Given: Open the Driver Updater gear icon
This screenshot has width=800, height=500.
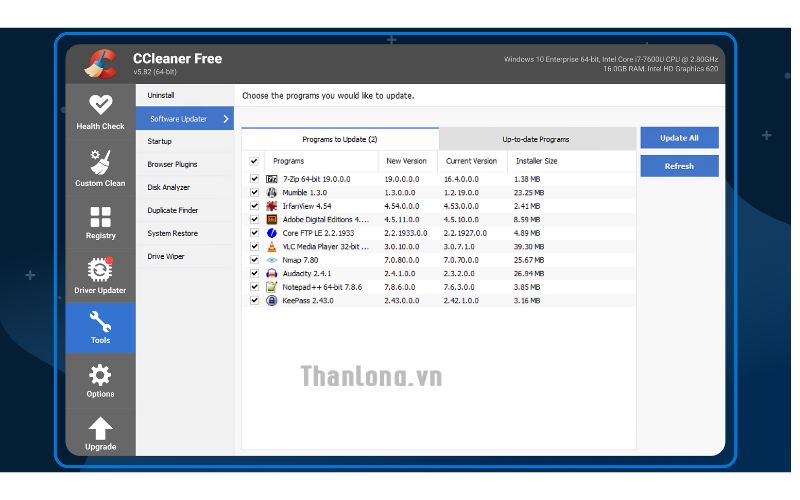Looking at the screenshot, I should pyautogui.click(x=100, y=270).
